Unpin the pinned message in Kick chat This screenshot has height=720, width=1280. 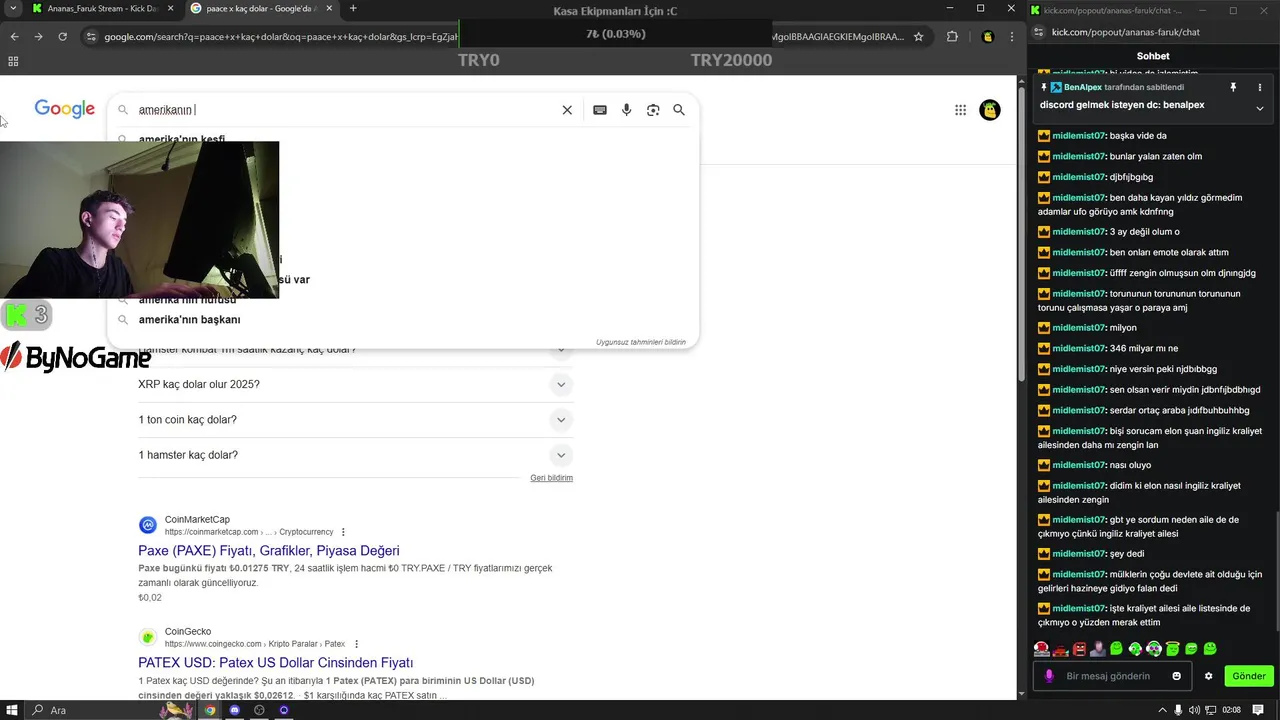[x=1233, y=87]
